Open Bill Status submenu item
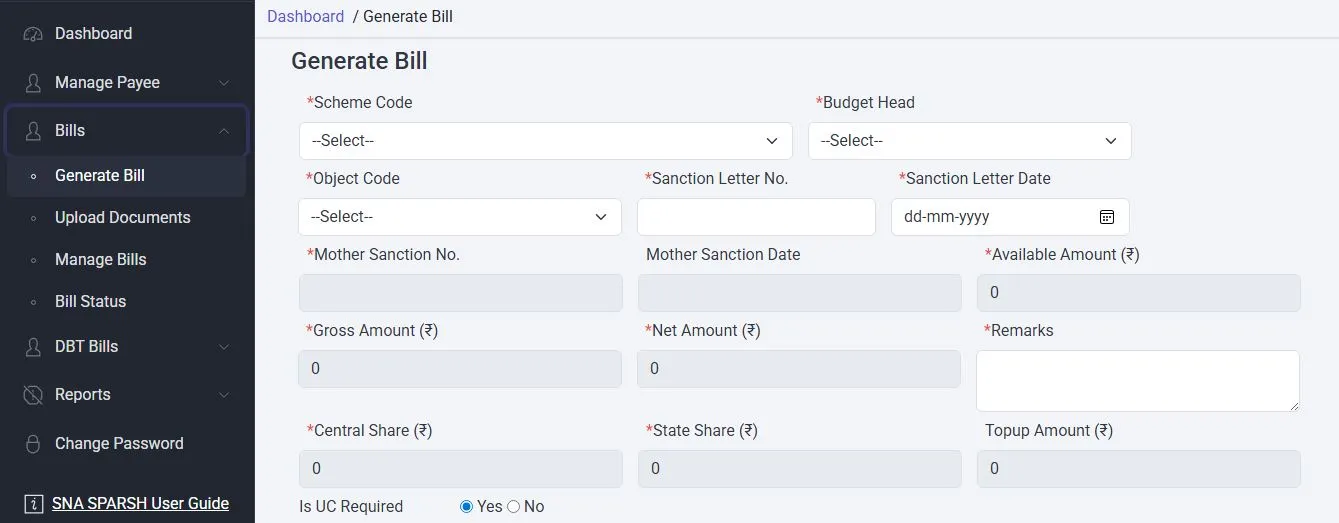 click(x=90, y=301)
